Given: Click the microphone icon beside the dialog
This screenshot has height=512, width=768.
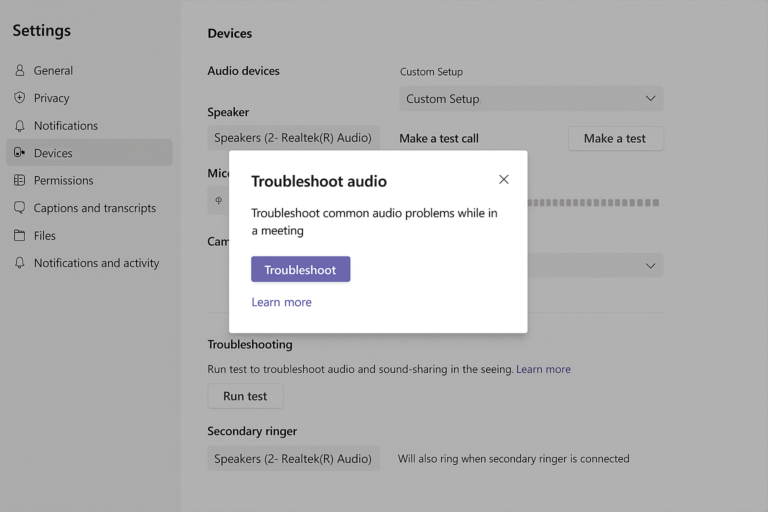Looking at the screenshot, I should point(219,201).
